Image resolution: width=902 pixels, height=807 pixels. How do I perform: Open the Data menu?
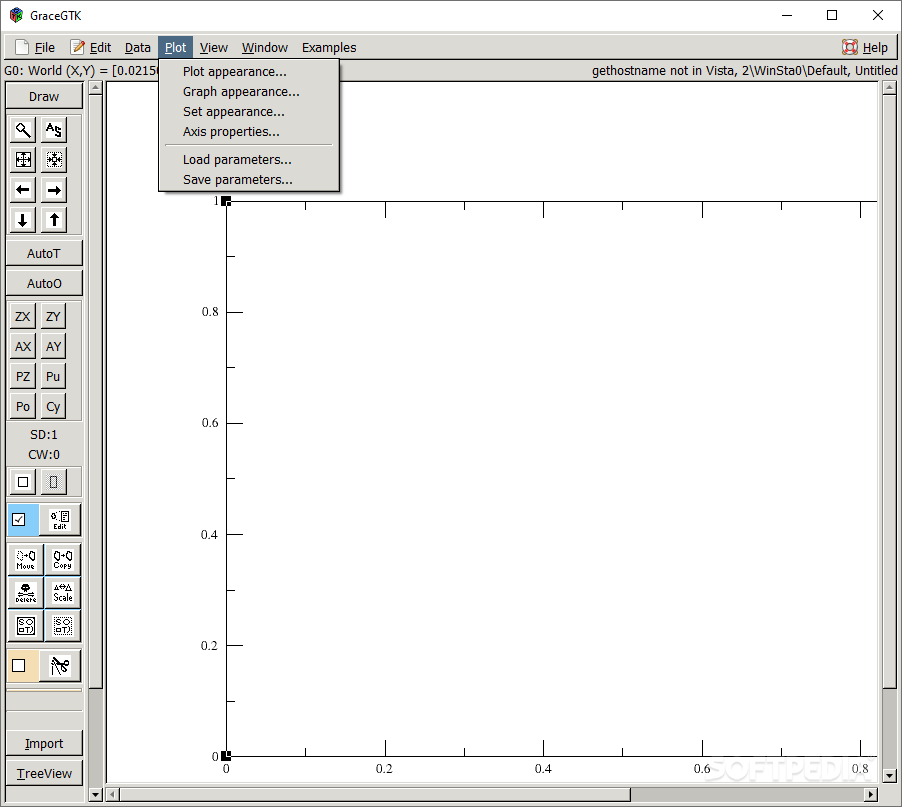point(137,48)
